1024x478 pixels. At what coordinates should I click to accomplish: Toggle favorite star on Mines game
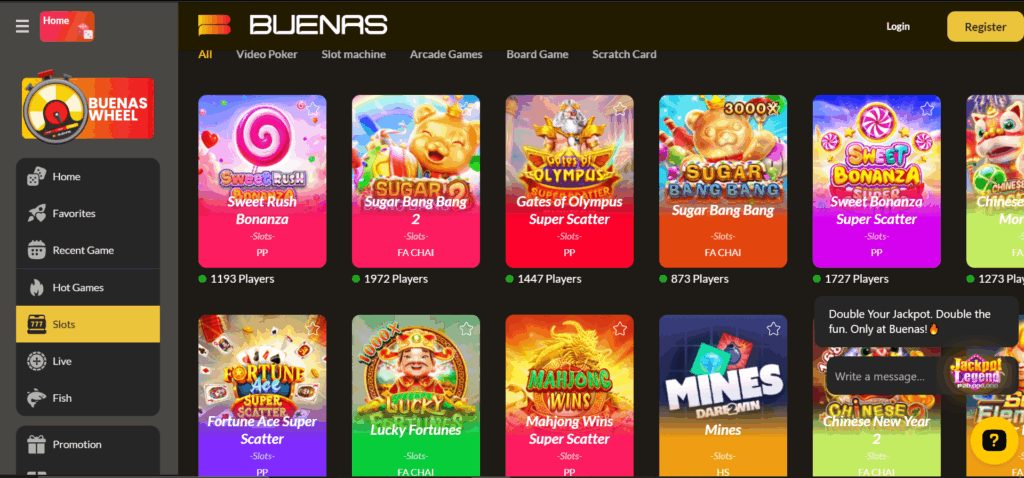(x=774, y=328)
